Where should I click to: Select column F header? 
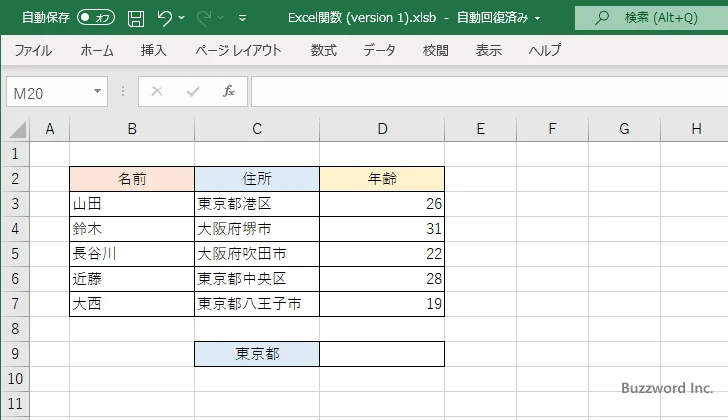[x=552, y=129]
